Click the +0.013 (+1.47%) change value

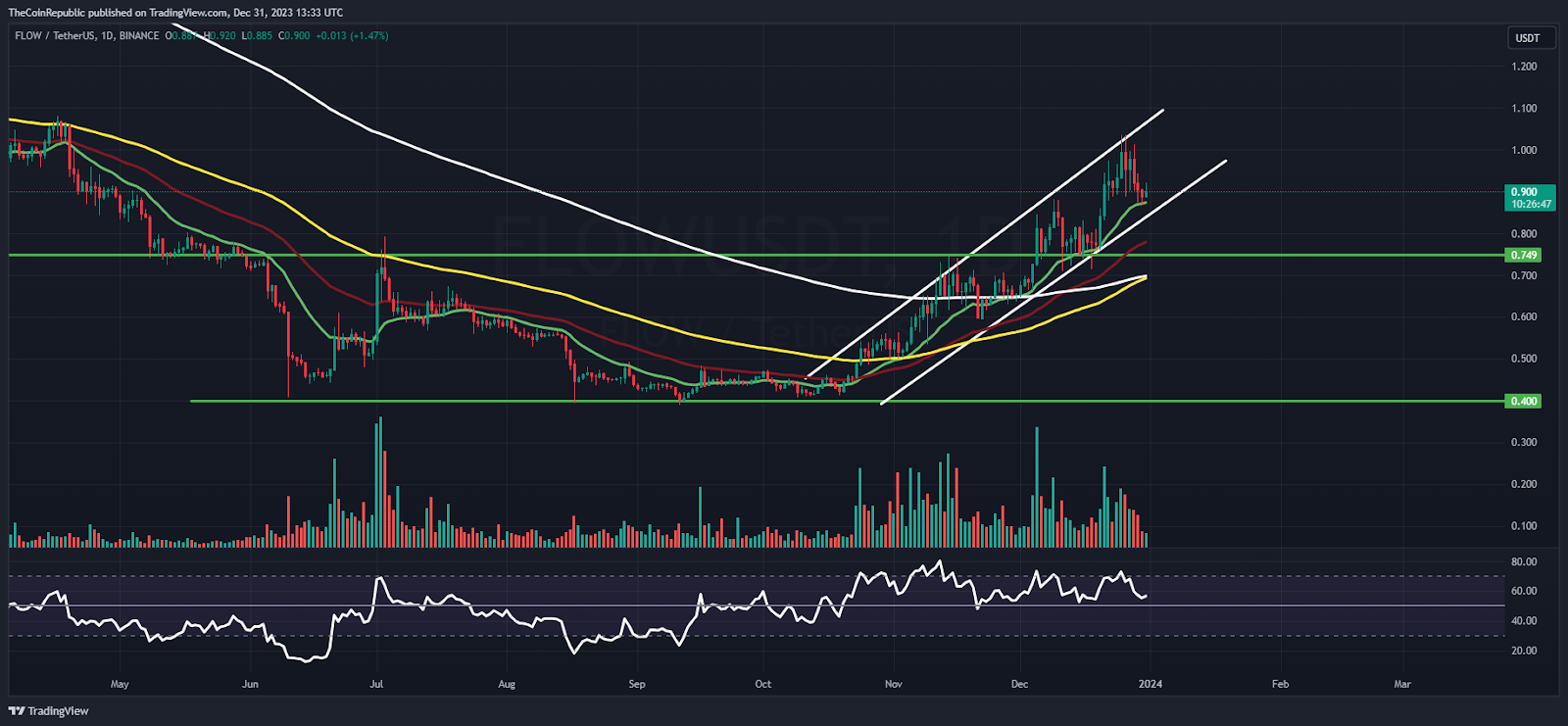(x=352, y=36)
